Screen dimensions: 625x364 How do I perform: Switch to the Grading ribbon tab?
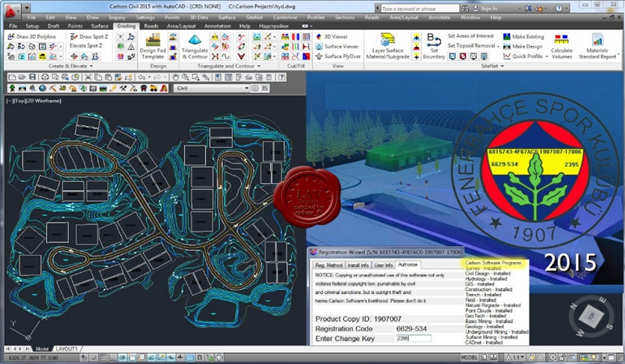126,26
